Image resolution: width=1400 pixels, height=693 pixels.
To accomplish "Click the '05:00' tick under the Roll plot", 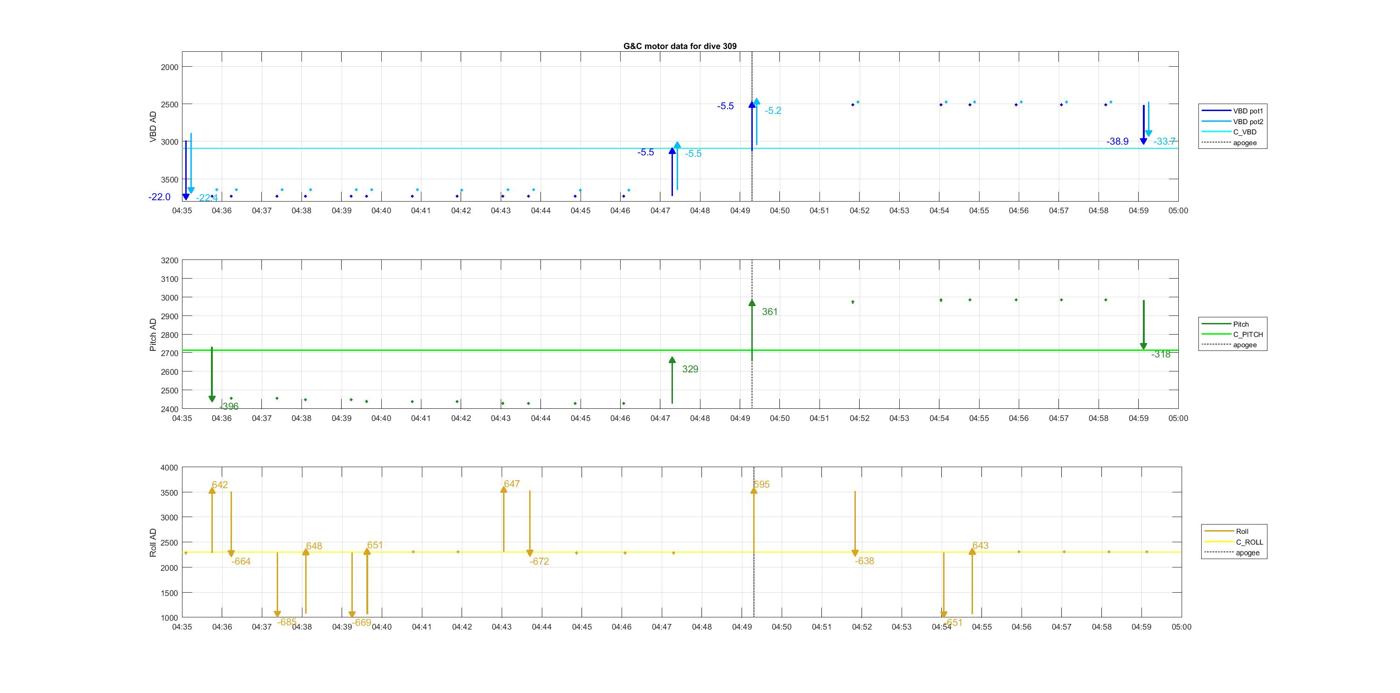I will [x=1181, y=627].
